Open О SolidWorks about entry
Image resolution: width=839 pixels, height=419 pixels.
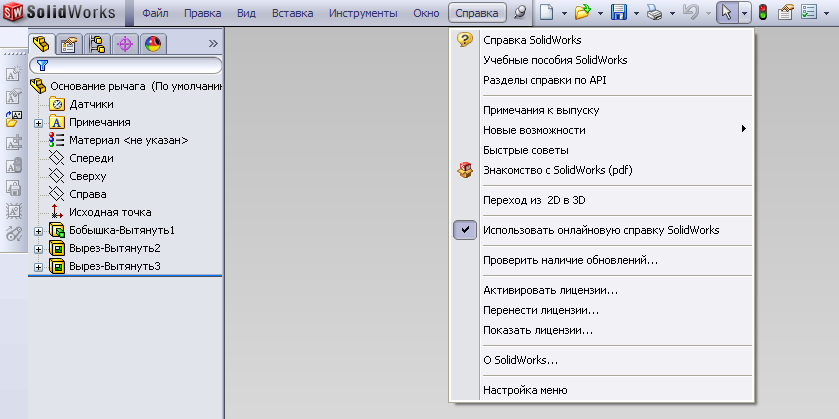coord(520,361)
